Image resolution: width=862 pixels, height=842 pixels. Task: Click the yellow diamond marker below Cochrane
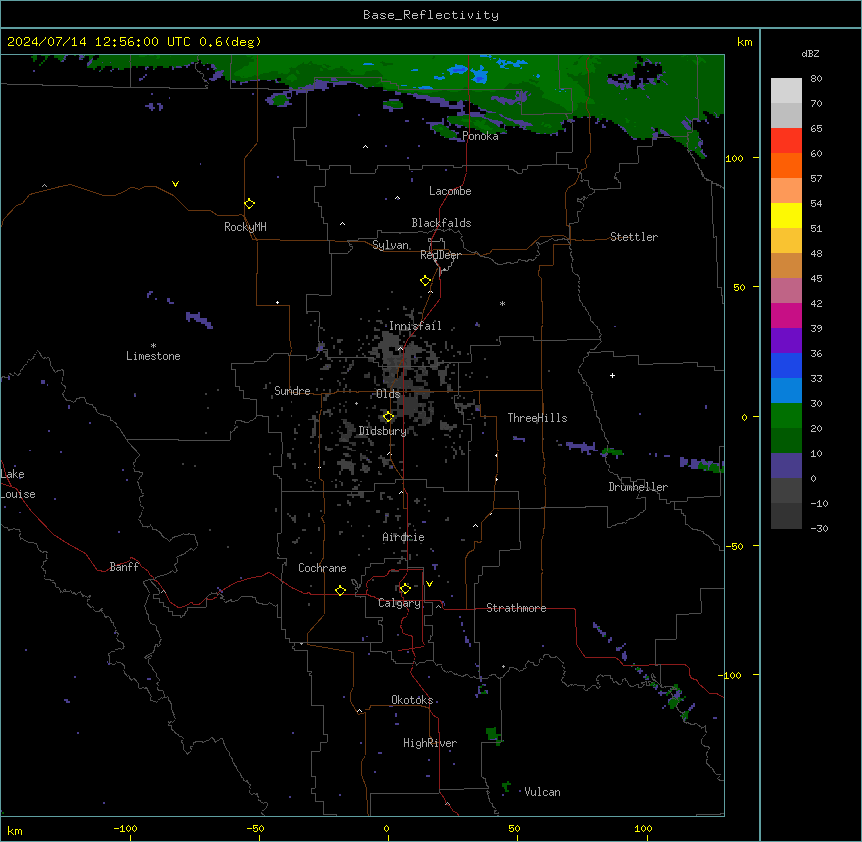pos(340,590)
